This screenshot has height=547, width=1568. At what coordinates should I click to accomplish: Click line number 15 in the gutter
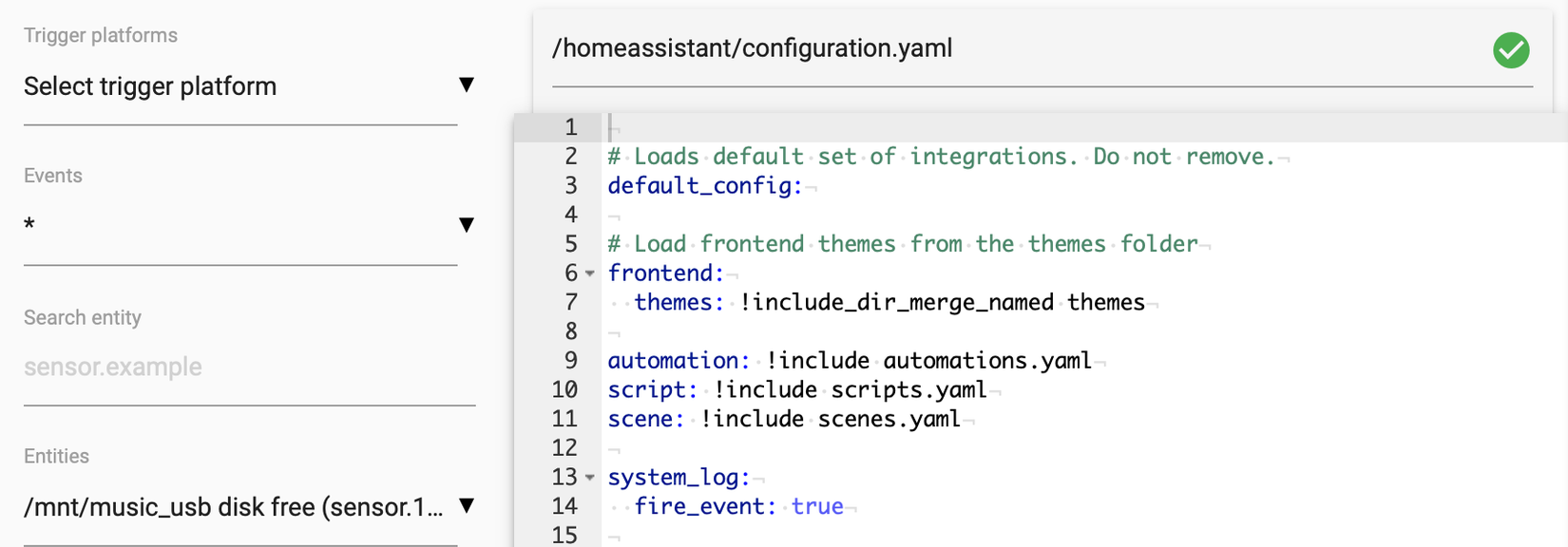[564, 536]
